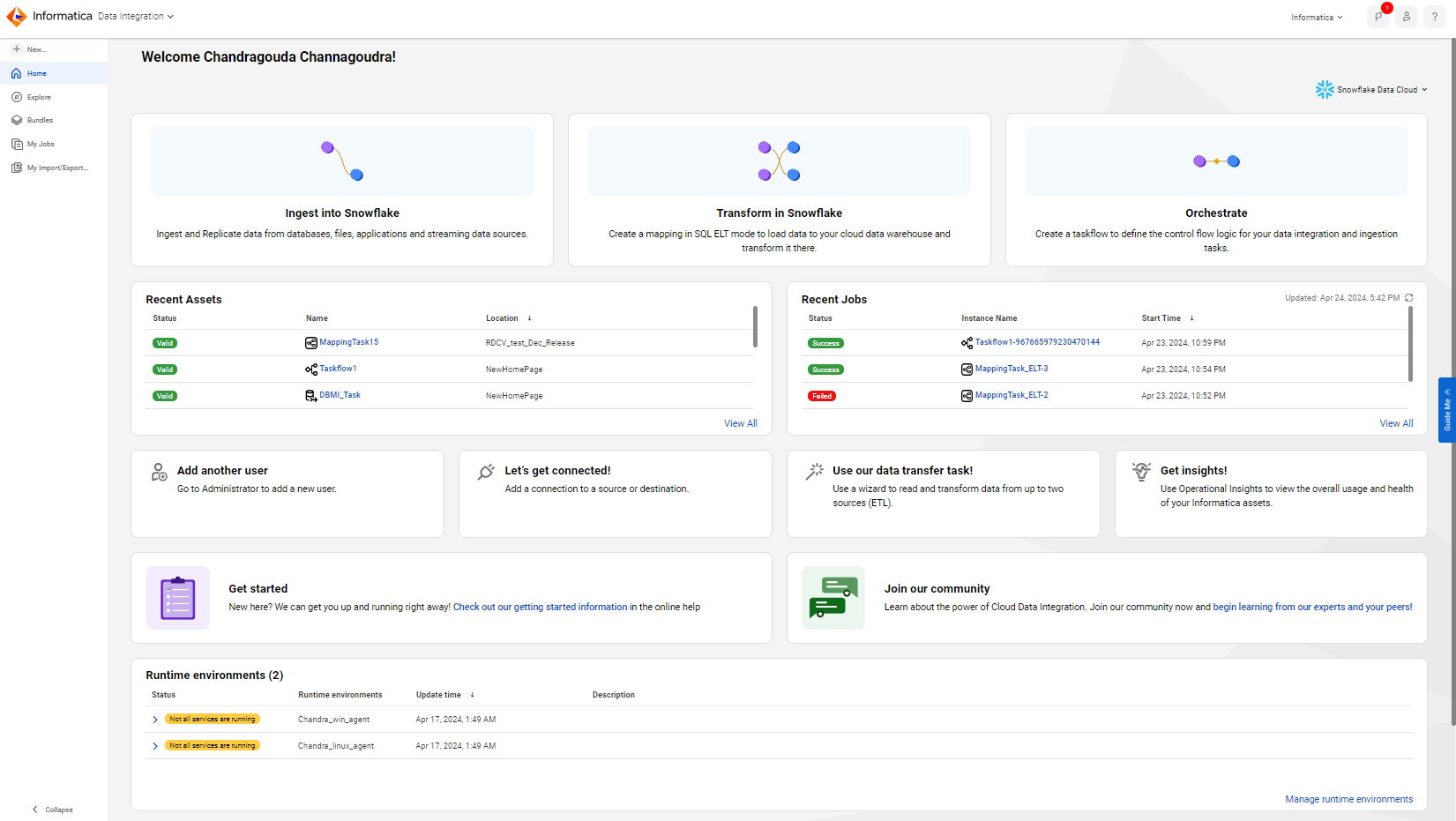Click the Get insights lightbulb icon
Screen dimensions: 1456x821
[1141, 473]
